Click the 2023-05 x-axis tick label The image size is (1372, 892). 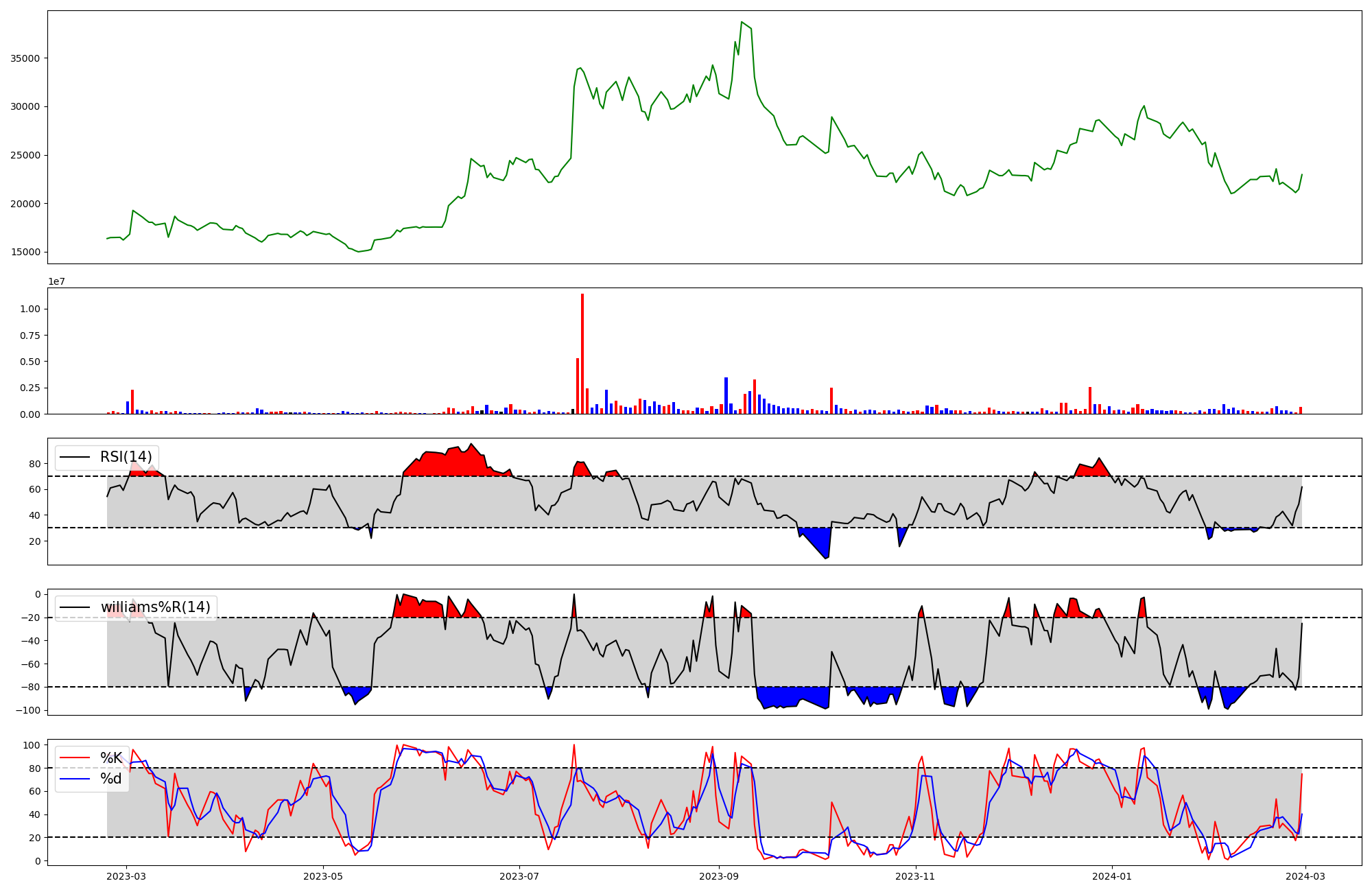(x=322, y=876)
